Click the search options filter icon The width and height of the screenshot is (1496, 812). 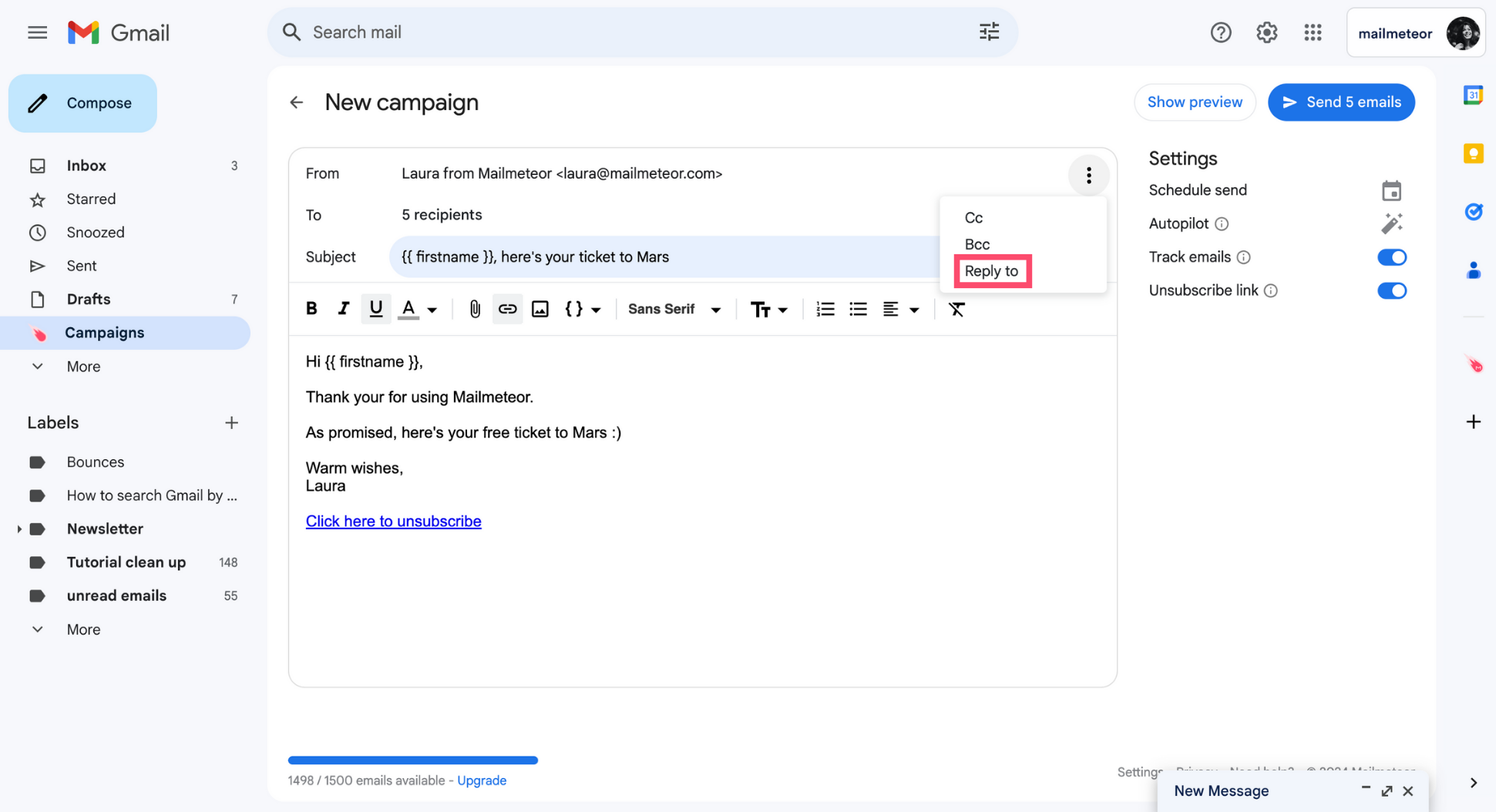click(989, 32)
